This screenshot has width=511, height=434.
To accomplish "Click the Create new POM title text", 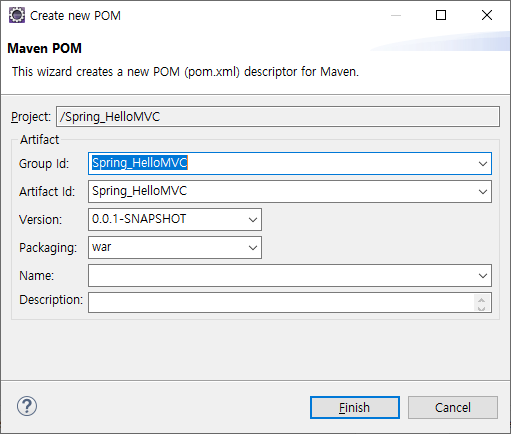I will coord(75,16).
